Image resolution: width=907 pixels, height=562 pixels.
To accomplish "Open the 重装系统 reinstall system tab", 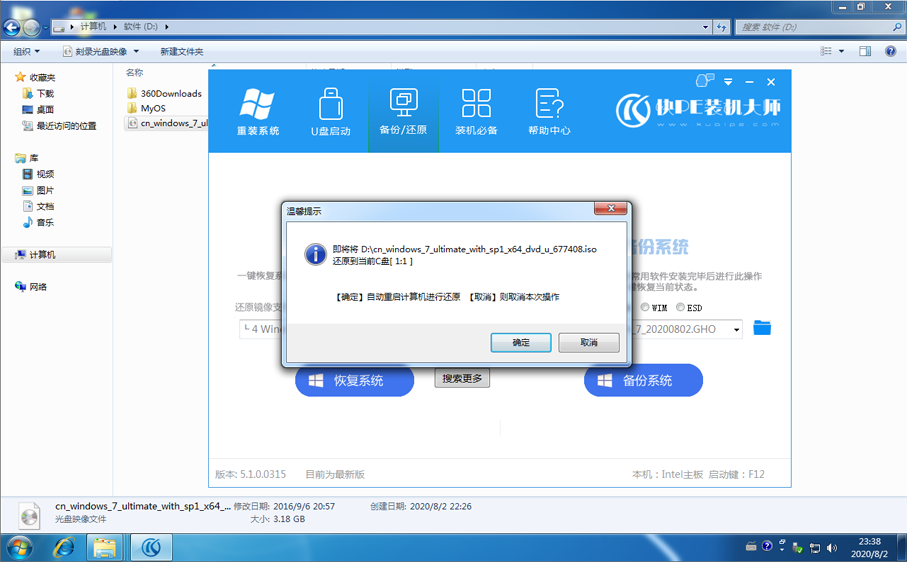I will [x=258, y=112].
